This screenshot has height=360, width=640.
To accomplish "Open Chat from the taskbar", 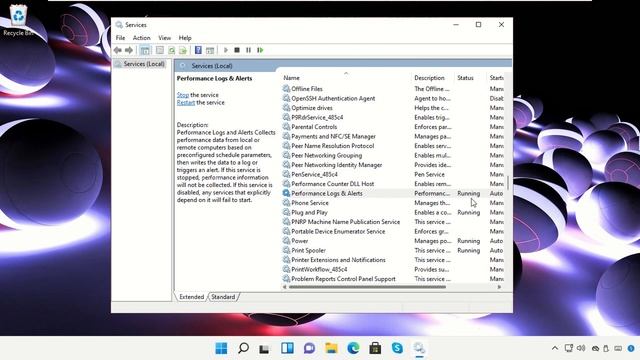I will [309, 348].
